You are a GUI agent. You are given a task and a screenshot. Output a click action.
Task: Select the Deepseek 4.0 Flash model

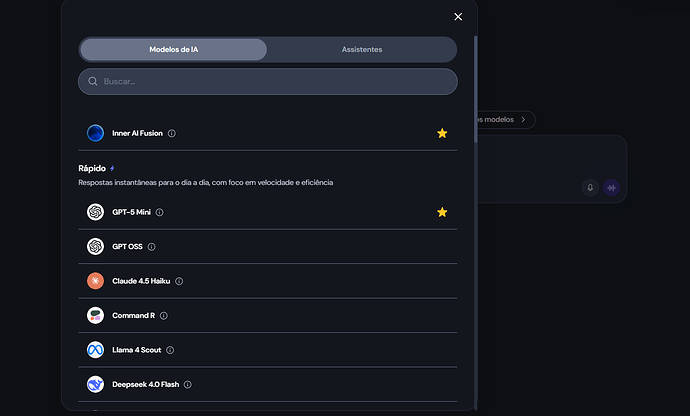point(268,384)
